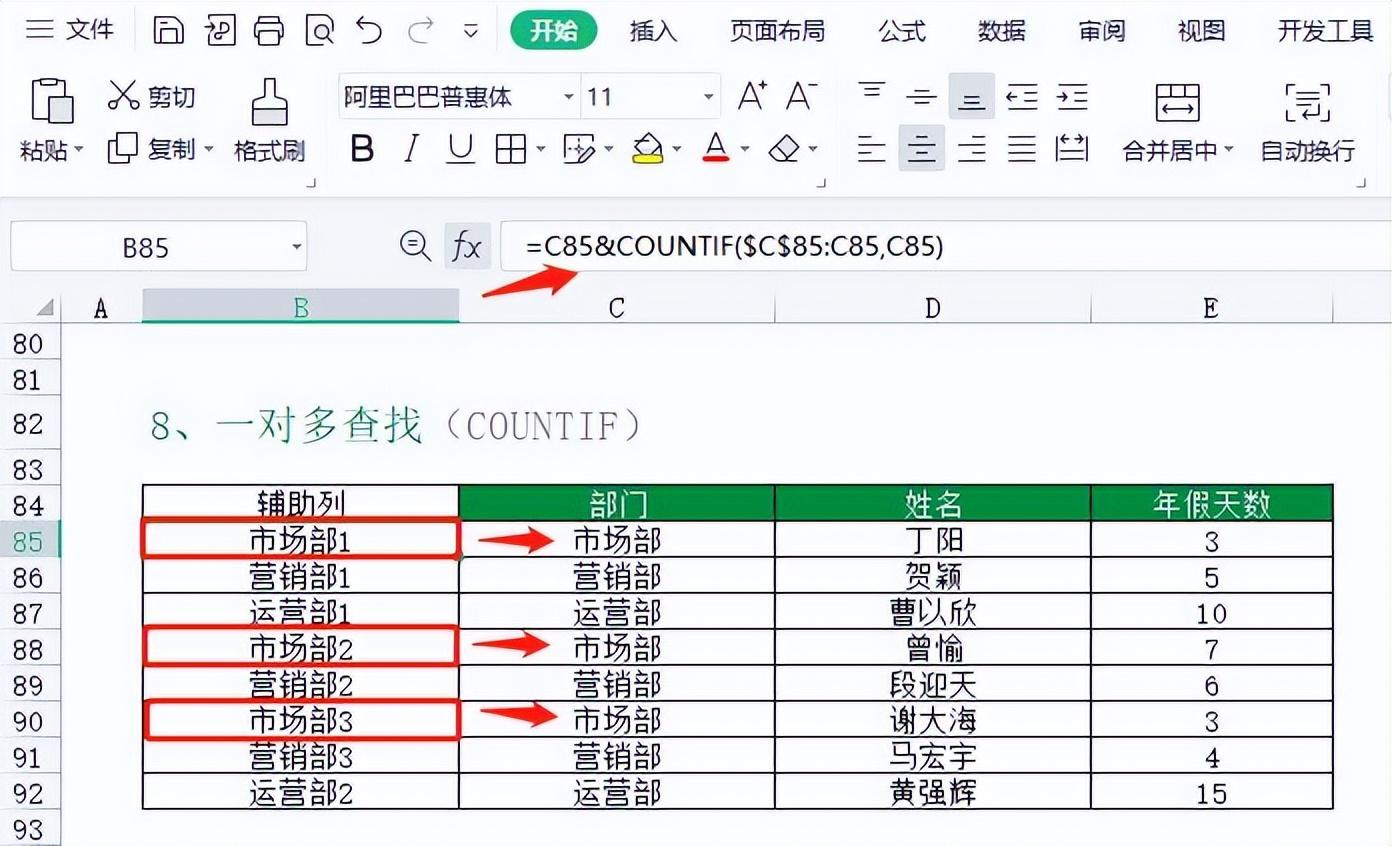Expand the 复制 dropdown arrow
Viewport: 1392px width, 846px height.
[x=208, y=150]
